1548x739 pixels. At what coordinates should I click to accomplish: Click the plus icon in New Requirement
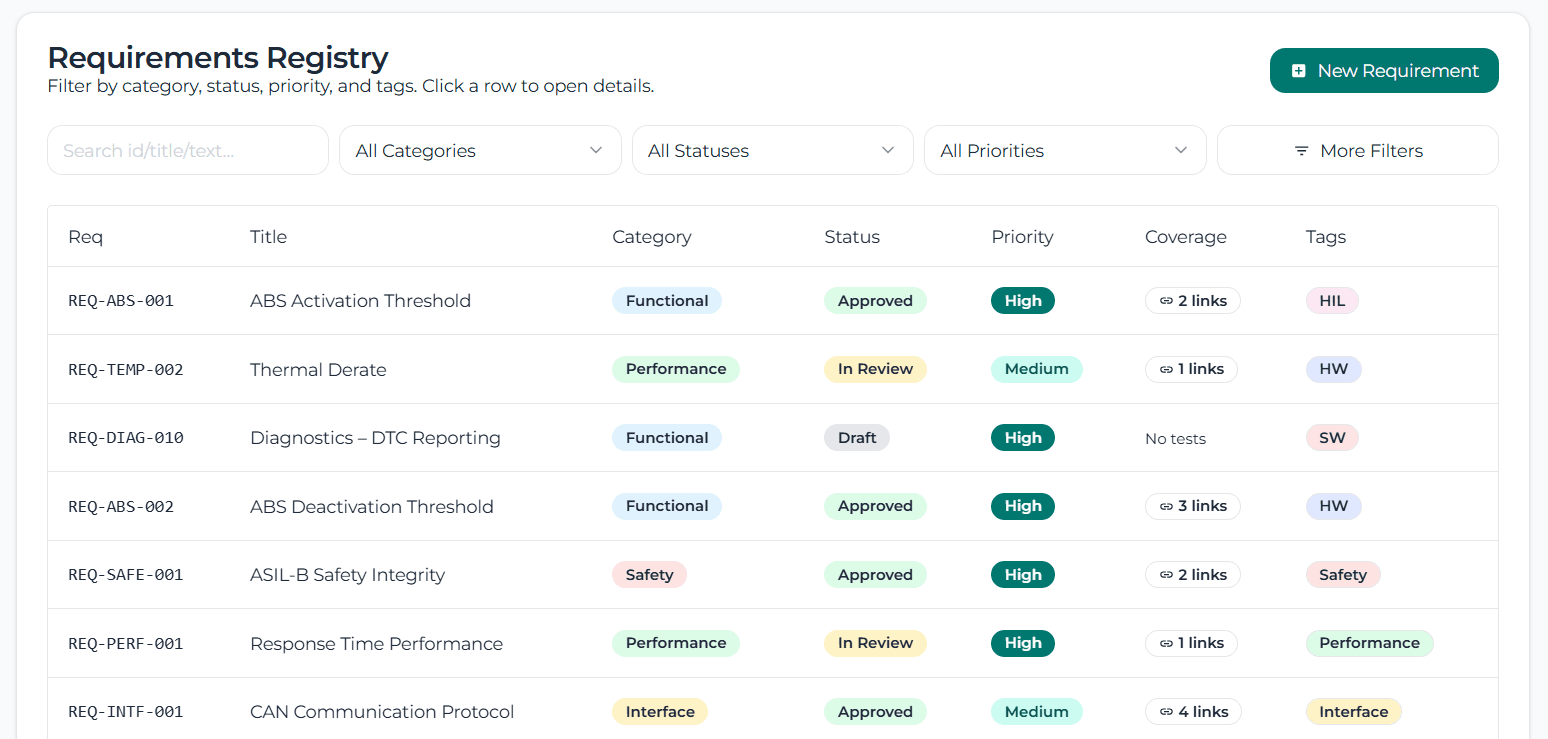tap(1298, 71)
